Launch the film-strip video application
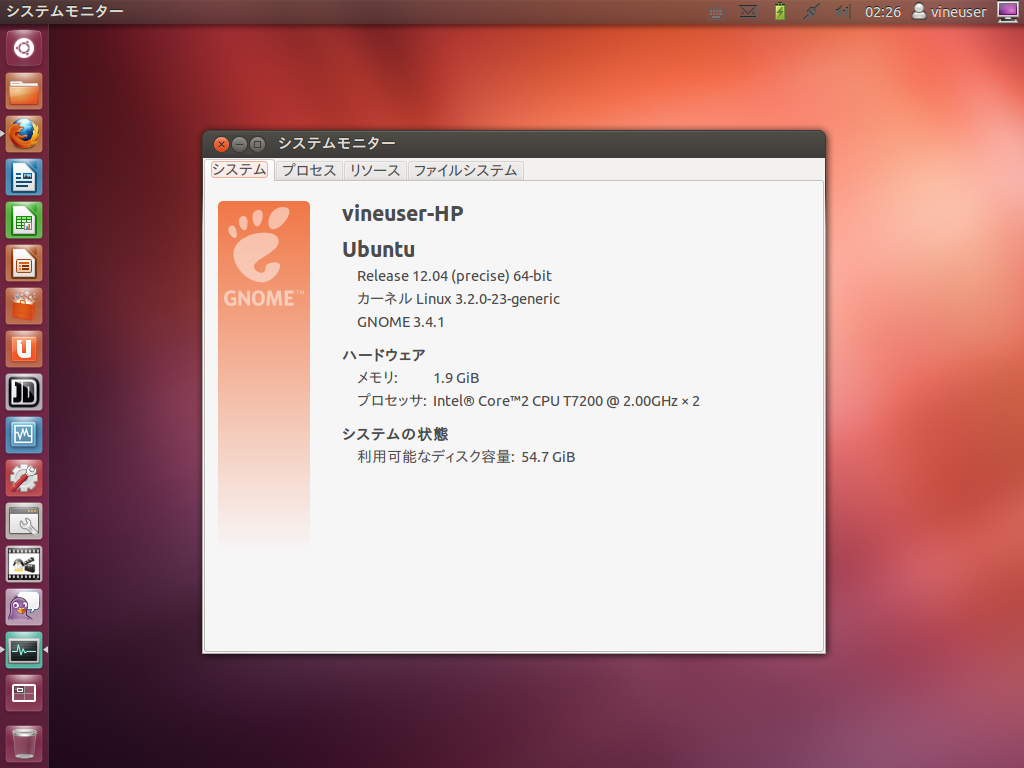Viewport: 1024px width, 768px height. click(24, 564)
